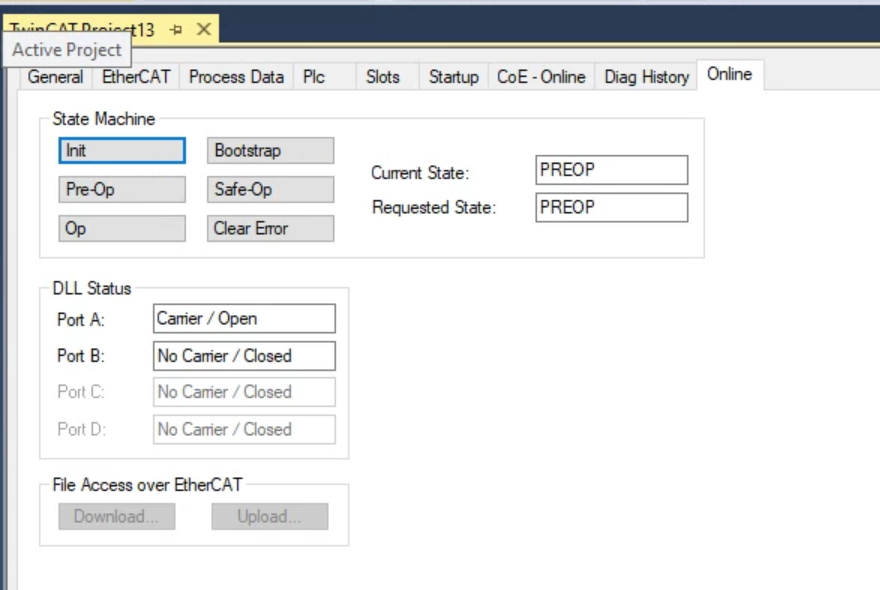Select the Online tab
Image resolution: width=880 pixels, height=590 pixels.
730,74
